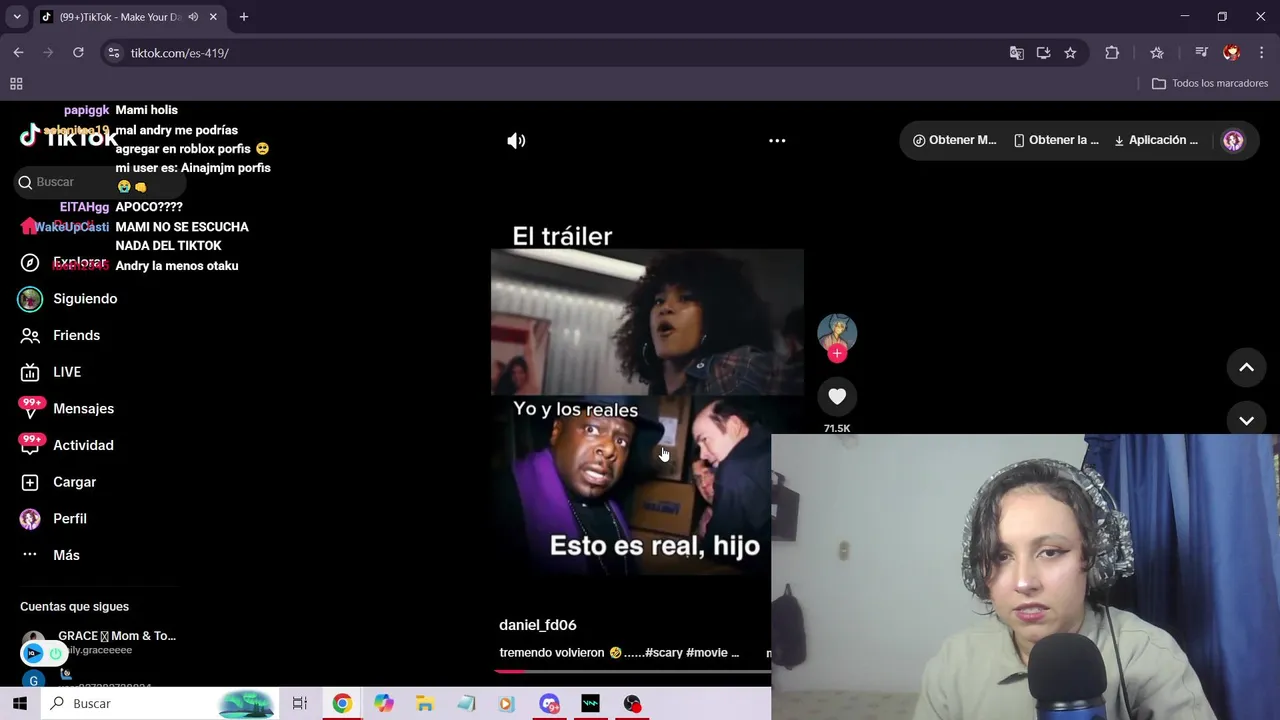Open Todos los marcadores folder

(1210, 84)
